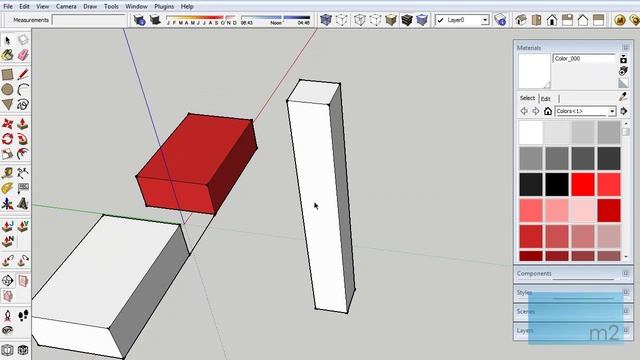This screenshot has width=640, height=360.
Task: Click the Measurements input box
Action: tap(89, 20)
